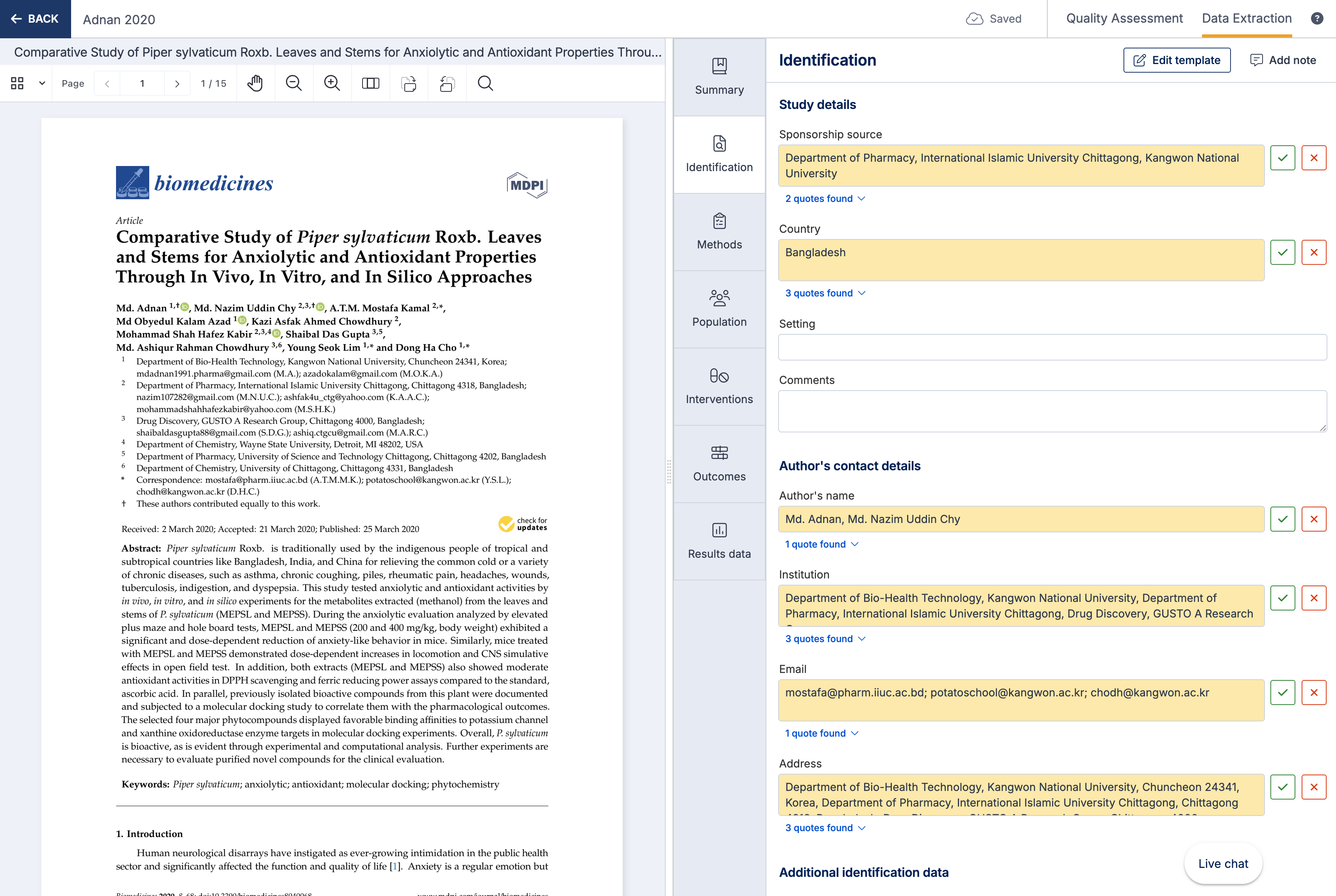Click the Setting input field
The height and width of the screenshot is (896, 1336).
(x=1052, y=347)
